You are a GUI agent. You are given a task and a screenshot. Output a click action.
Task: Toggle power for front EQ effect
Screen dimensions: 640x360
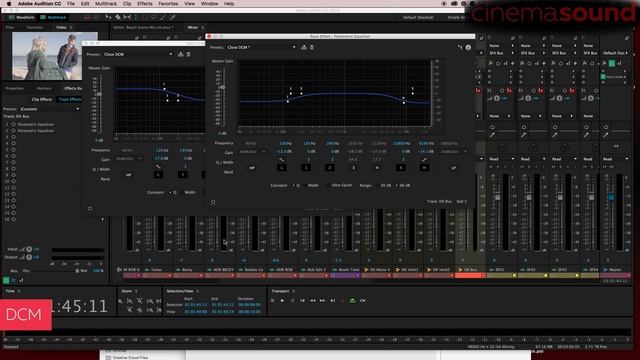(213, 202)
